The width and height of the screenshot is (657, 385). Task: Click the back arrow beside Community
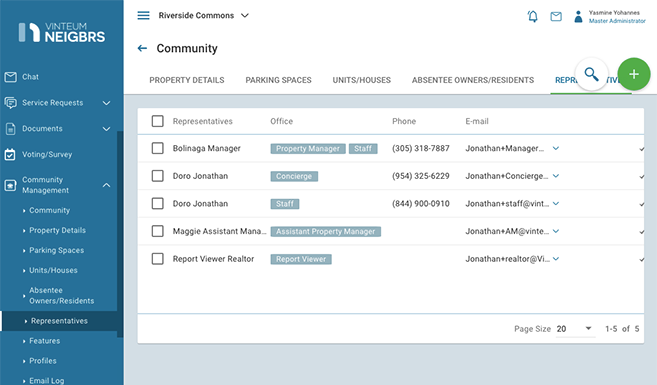click(142, 48)
